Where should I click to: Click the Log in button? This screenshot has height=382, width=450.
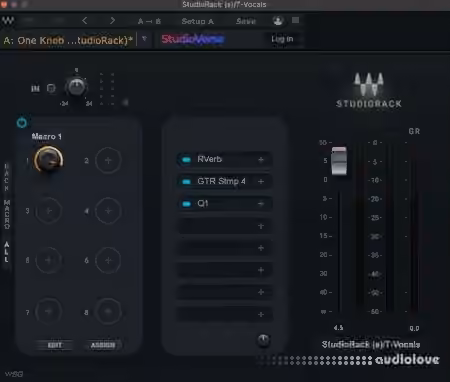(282, 39)
